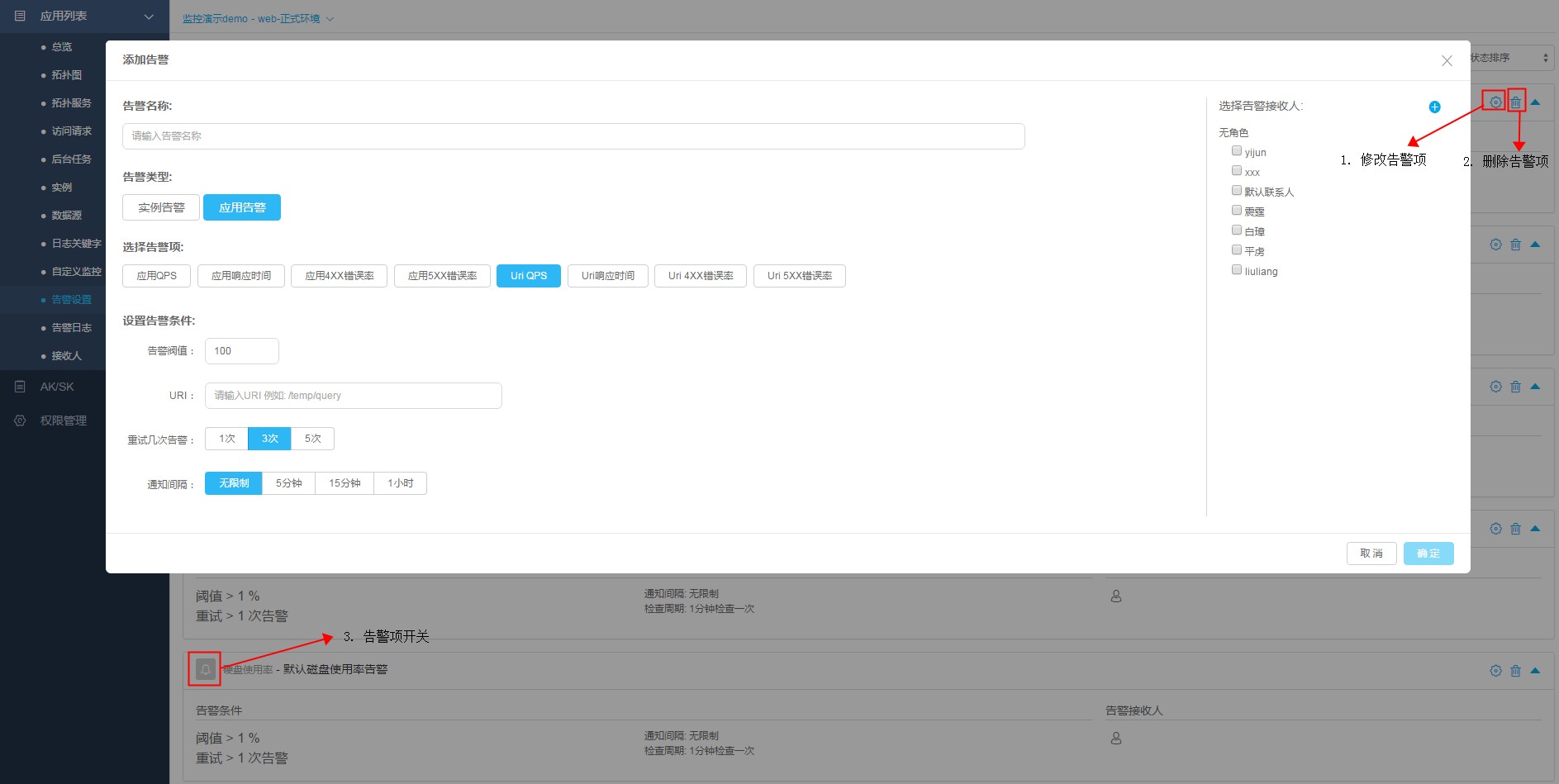Open 拓扑服务 in the sidebar
The width and height of the screenshot is (1559, 784).
72,103
